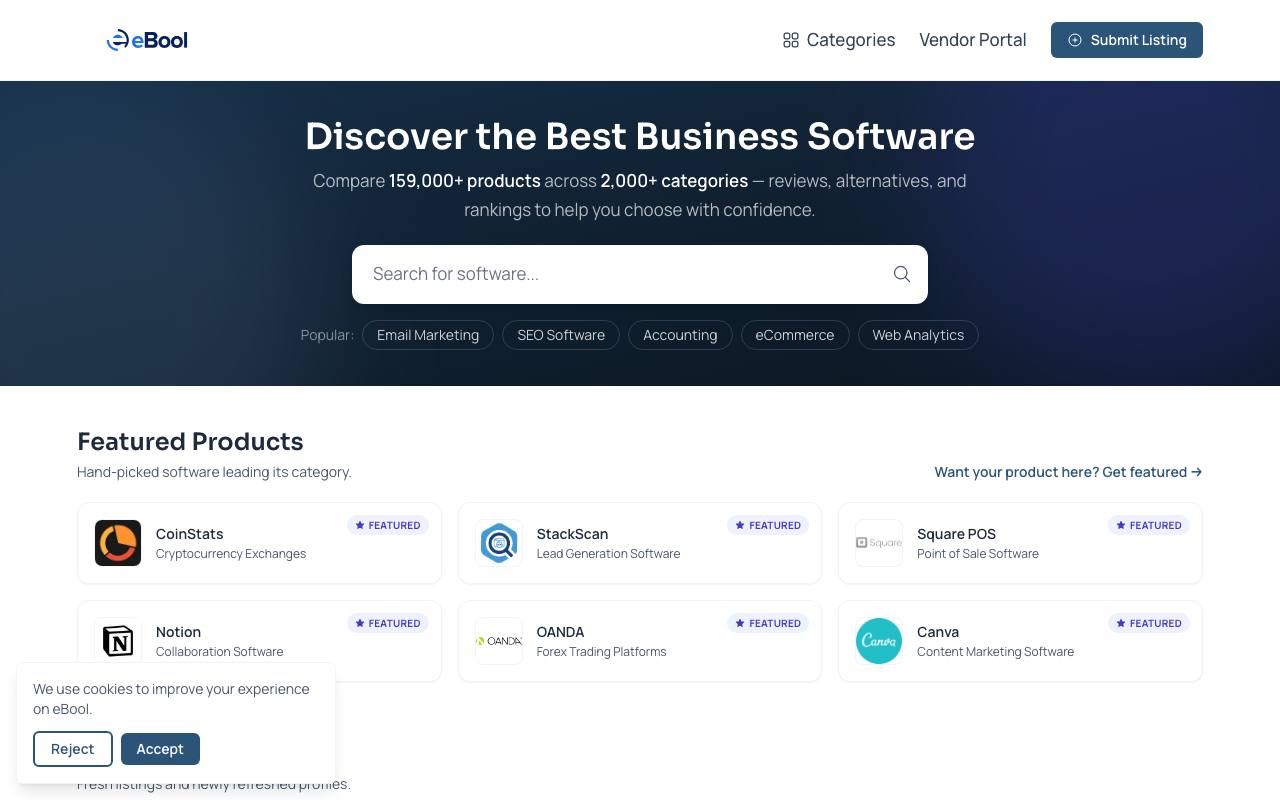
Task: Click the Canva logo icon
Action: [879, 641]
